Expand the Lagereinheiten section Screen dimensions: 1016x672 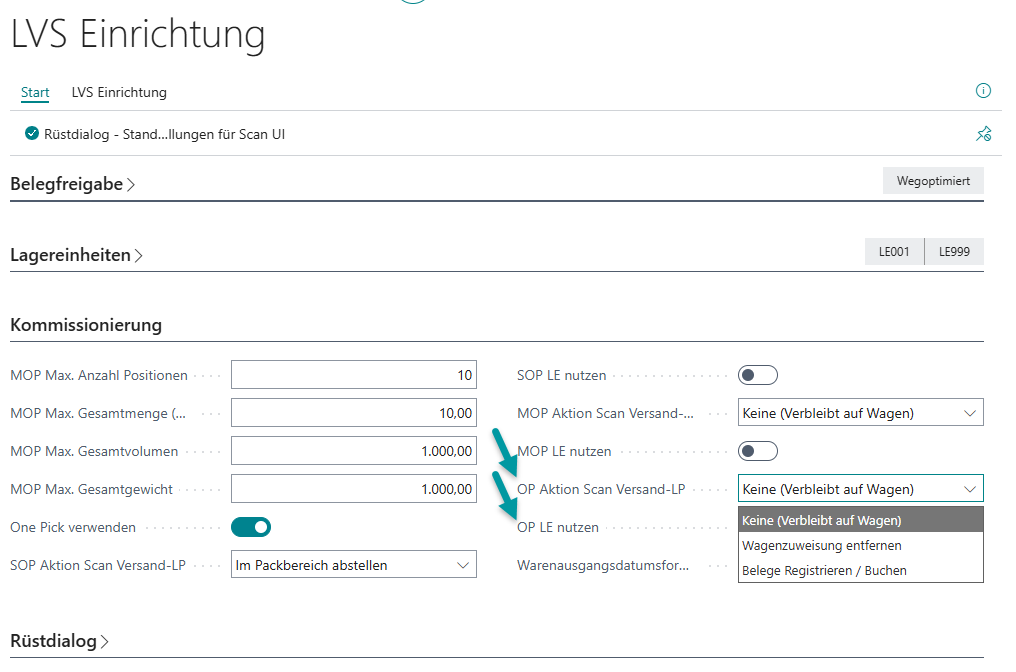pos(76,255)
